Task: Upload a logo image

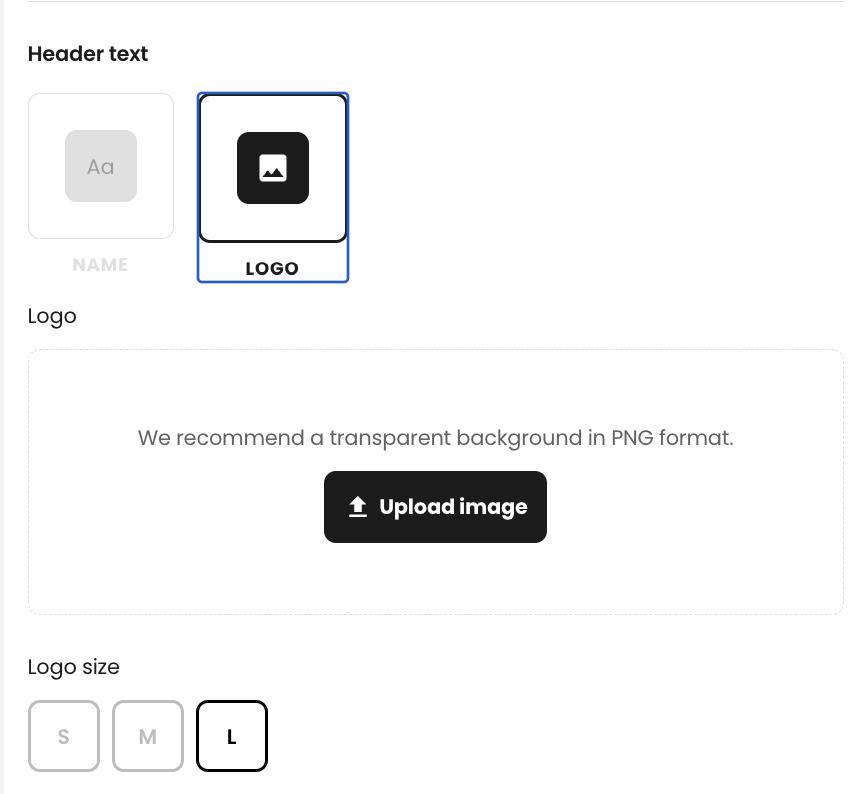Action: [435, 507]
